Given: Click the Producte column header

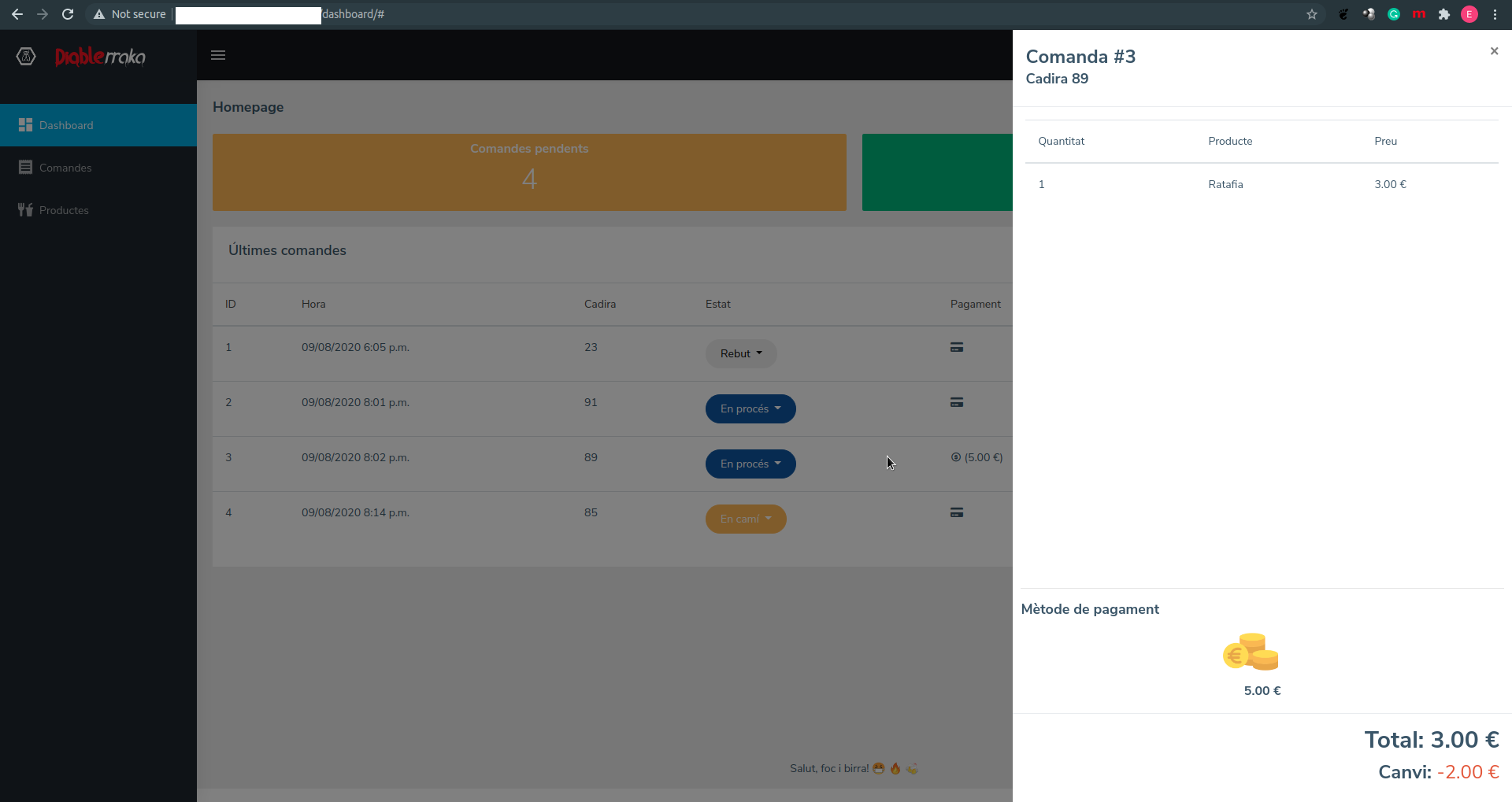Looking at the screenshot, I should [1231, 141].
